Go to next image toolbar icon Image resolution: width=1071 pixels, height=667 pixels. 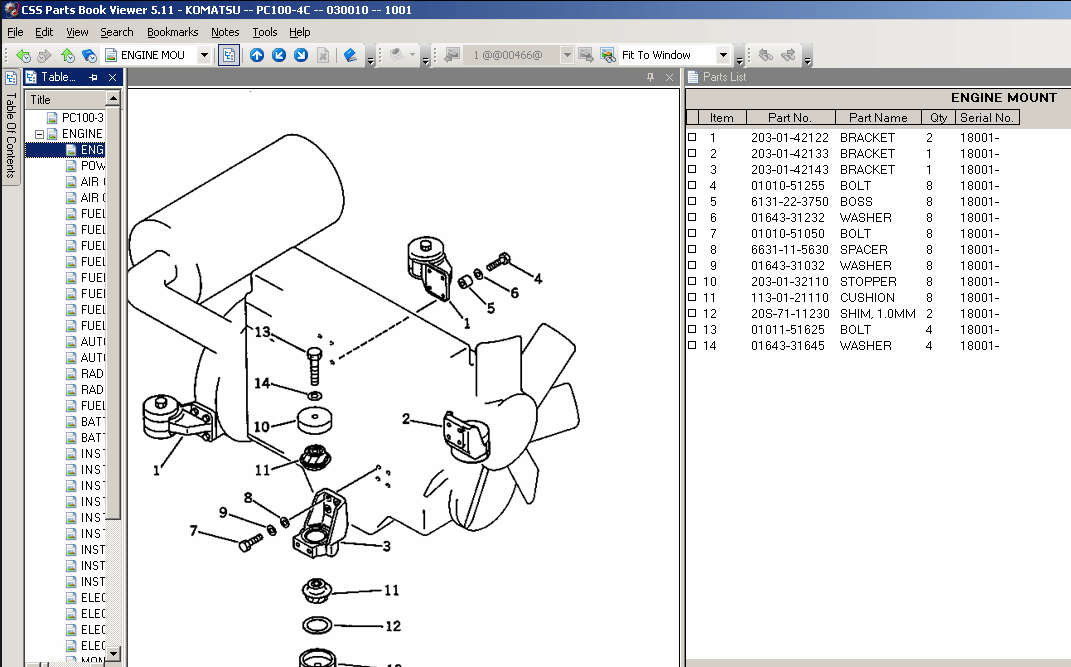coord(585,55)
